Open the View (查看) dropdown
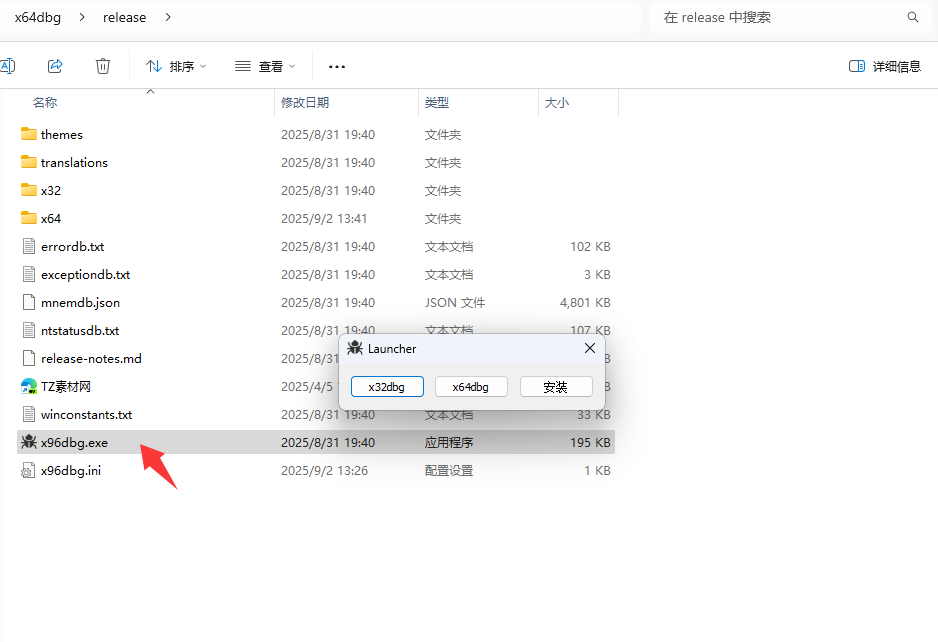938x642 pixels. [x=265, y=66]
